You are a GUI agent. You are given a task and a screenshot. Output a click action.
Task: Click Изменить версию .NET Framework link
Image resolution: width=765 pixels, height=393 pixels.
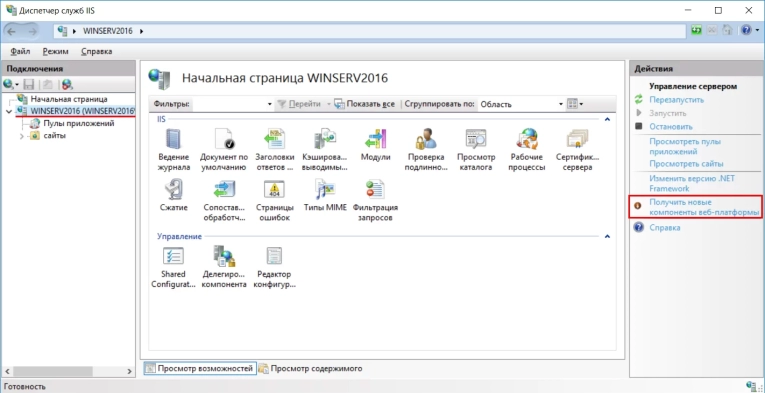(692, 183)
